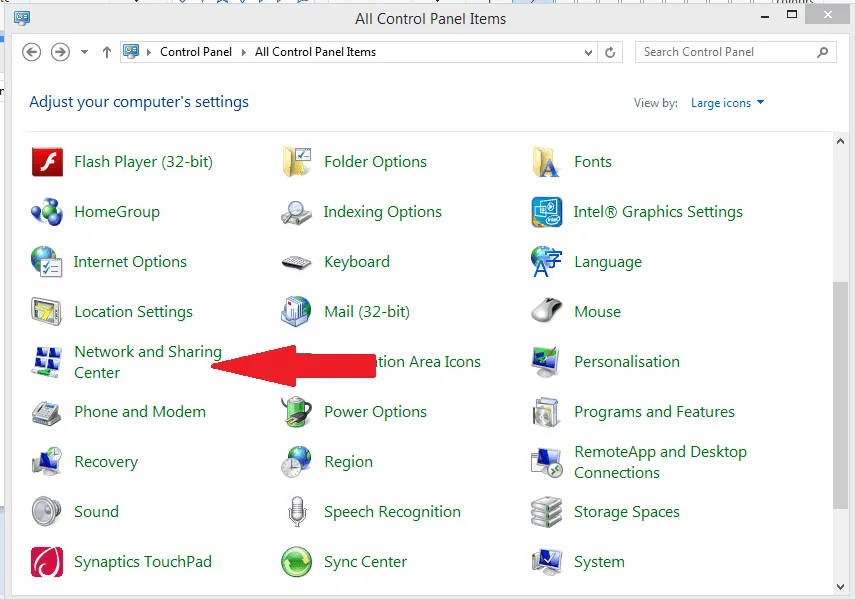
Task: Click the Control Panel address bar icon
Action: tap(131, 52)
